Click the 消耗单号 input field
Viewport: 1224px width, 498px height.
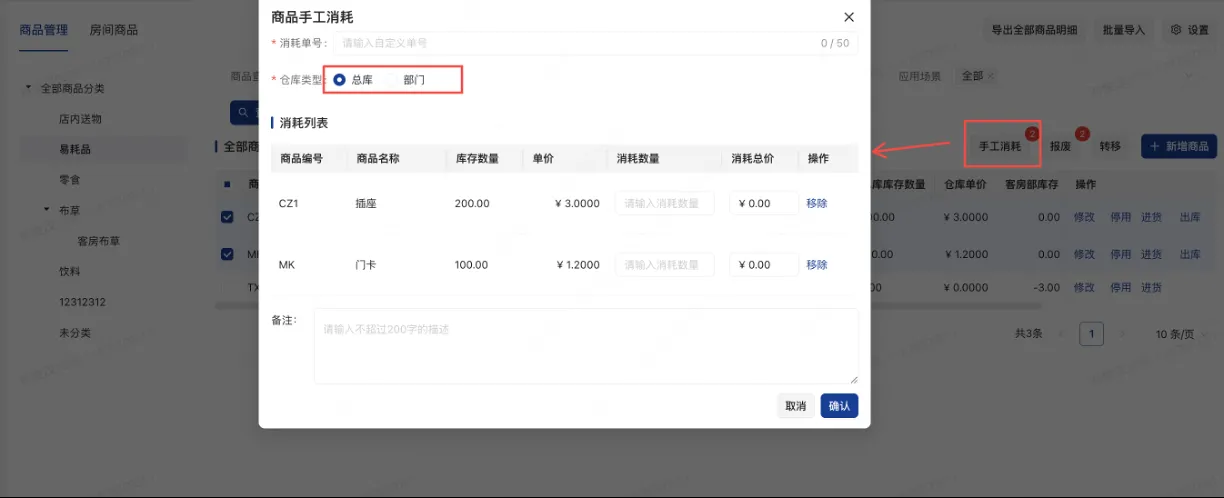[596, 43]
